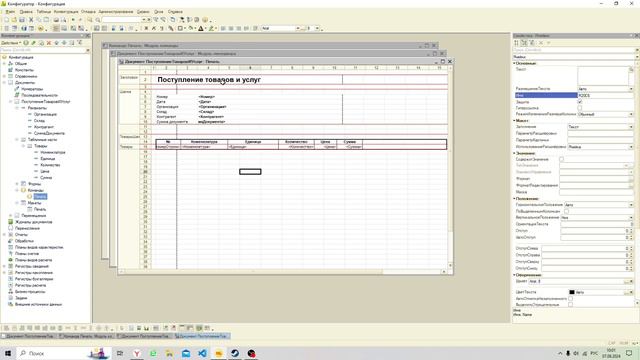Select Номенклатура under the Товары table part

click(x=53, y=152)
